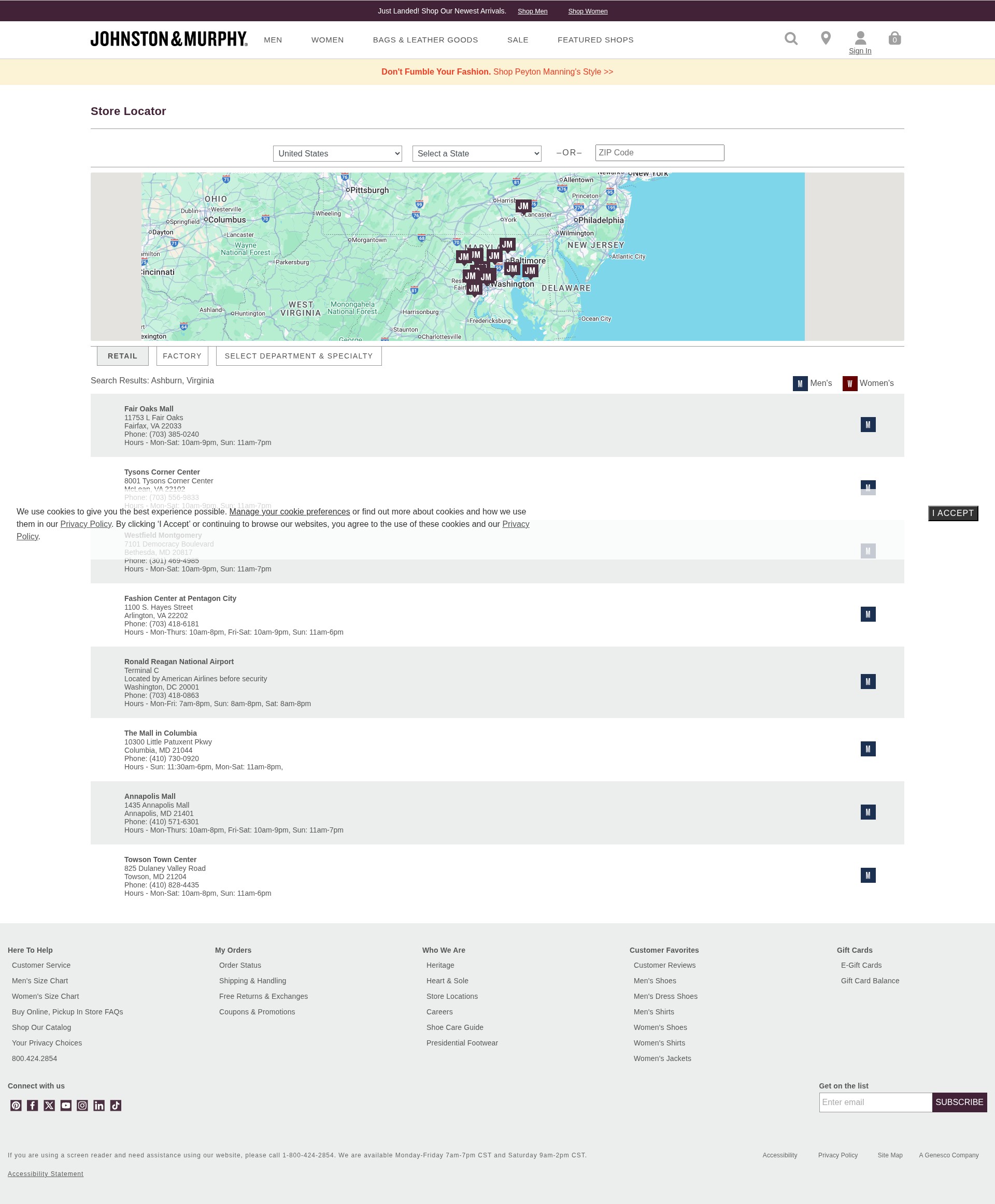Open the LinkedIn social icon

coord(99,1106)
